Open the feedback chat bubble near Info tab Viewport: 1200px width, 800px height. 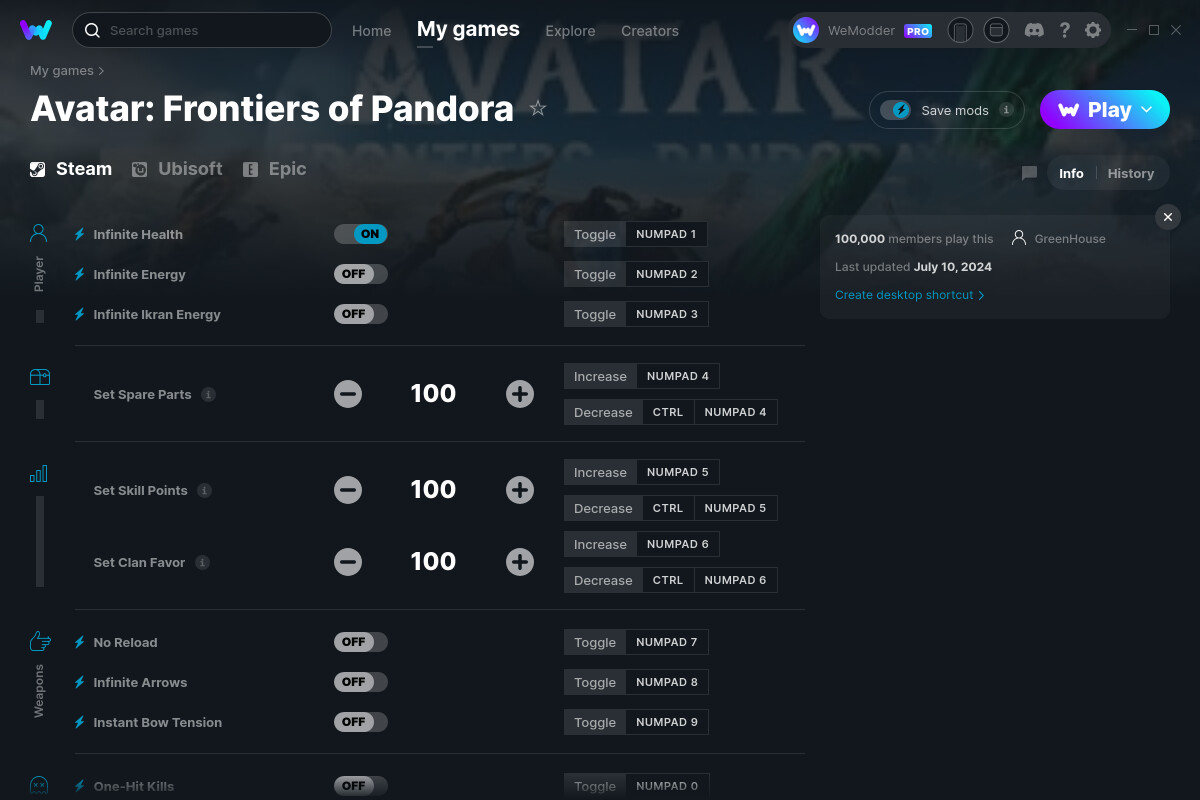click(1028, 173)
